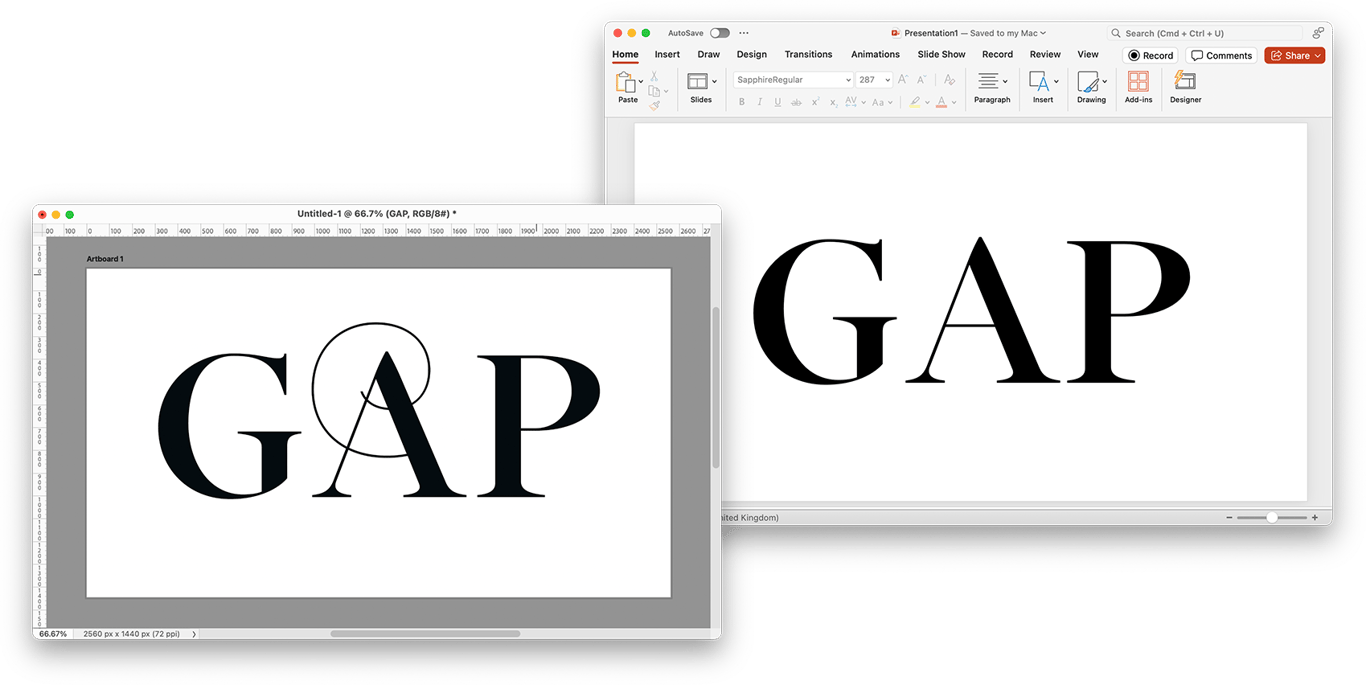Toggle Subscript formatting
The width and height of the screenshot is (1366, 685).
(x=834, y=102)
